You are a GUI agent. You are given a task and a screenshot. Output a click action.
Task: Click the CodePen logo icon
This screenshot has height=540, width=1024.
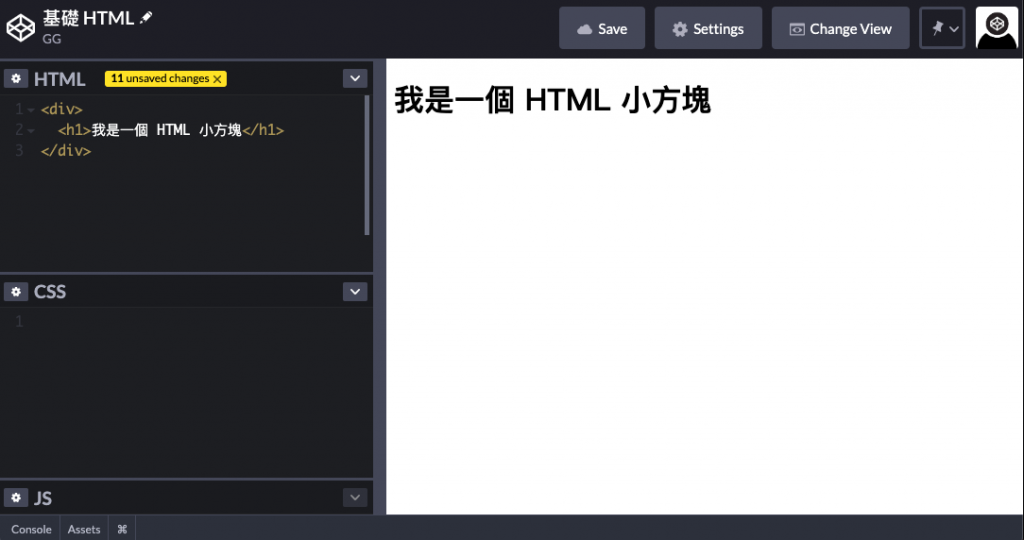pyautogui.click(x=20, y=28)
